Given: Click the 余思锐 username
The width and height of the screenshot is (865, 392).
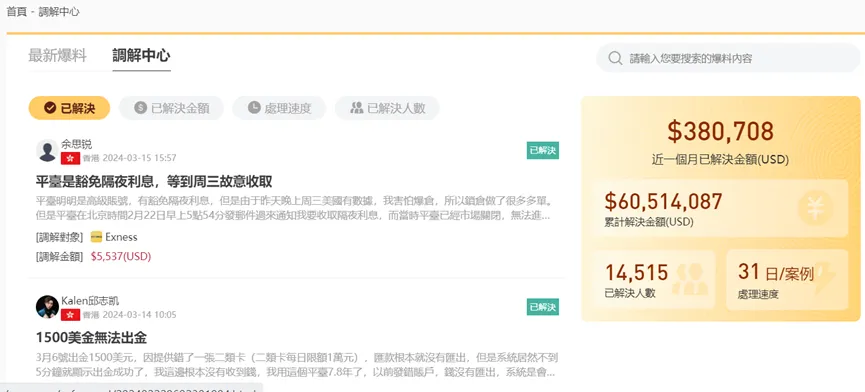Looking at the screenshot, I should point(77,144).
